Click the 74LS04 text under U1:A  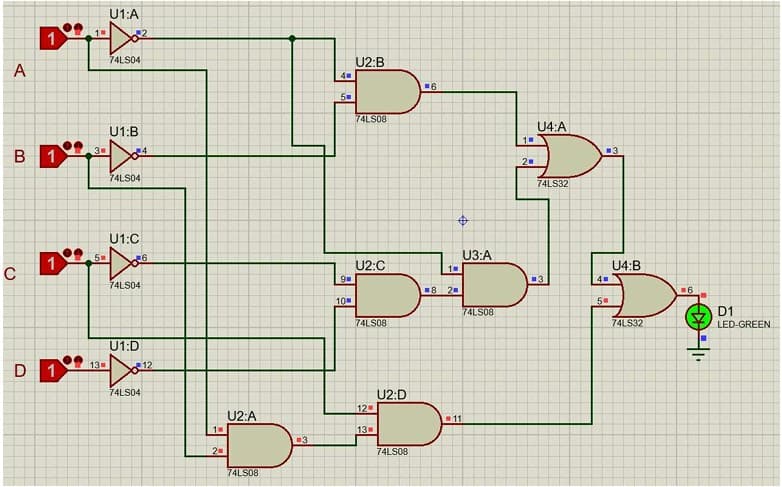click(125, 60)
